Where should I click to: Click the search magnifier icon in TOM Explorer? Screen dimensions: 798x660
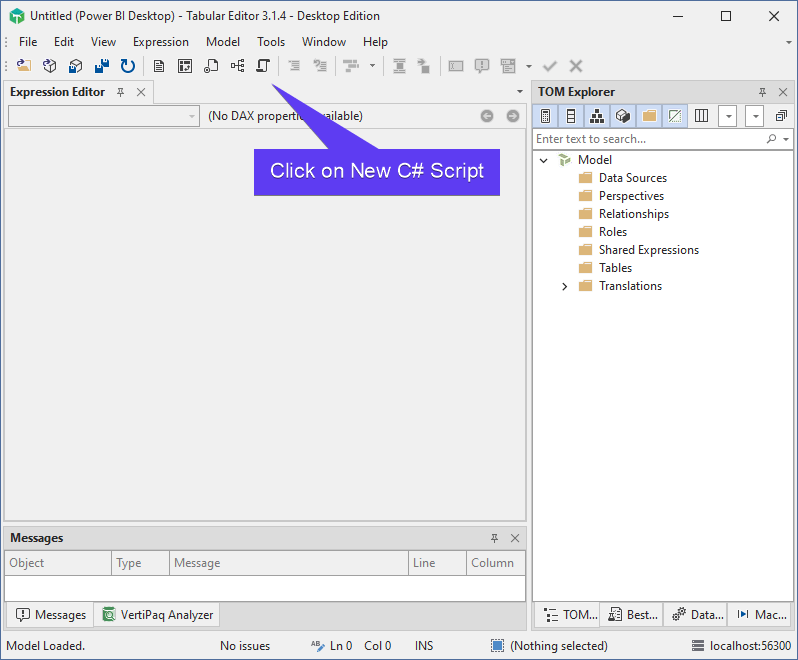tap(772, 139)
